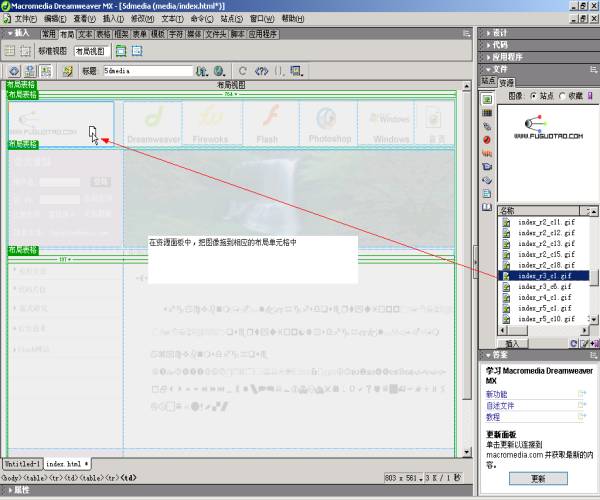Click the 插入 button in Assets panel
Screen dimensions: 600x500
point(512,344)
